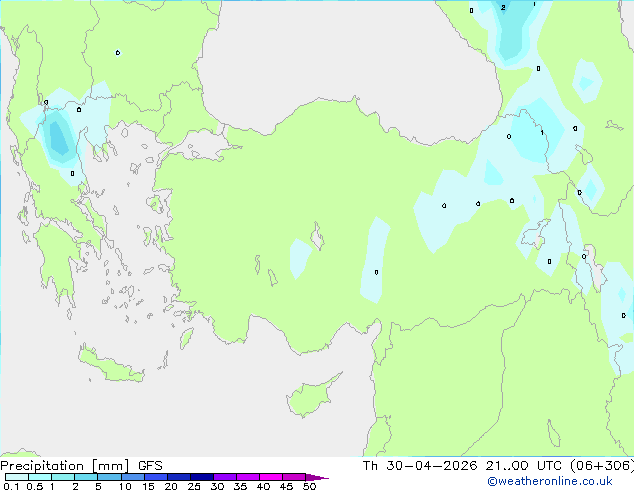Click the arrow tip above legend value 50
Image resolution: width=634 pixels, height=490 pixels.
pyautogui.click(x=317, y=477)
